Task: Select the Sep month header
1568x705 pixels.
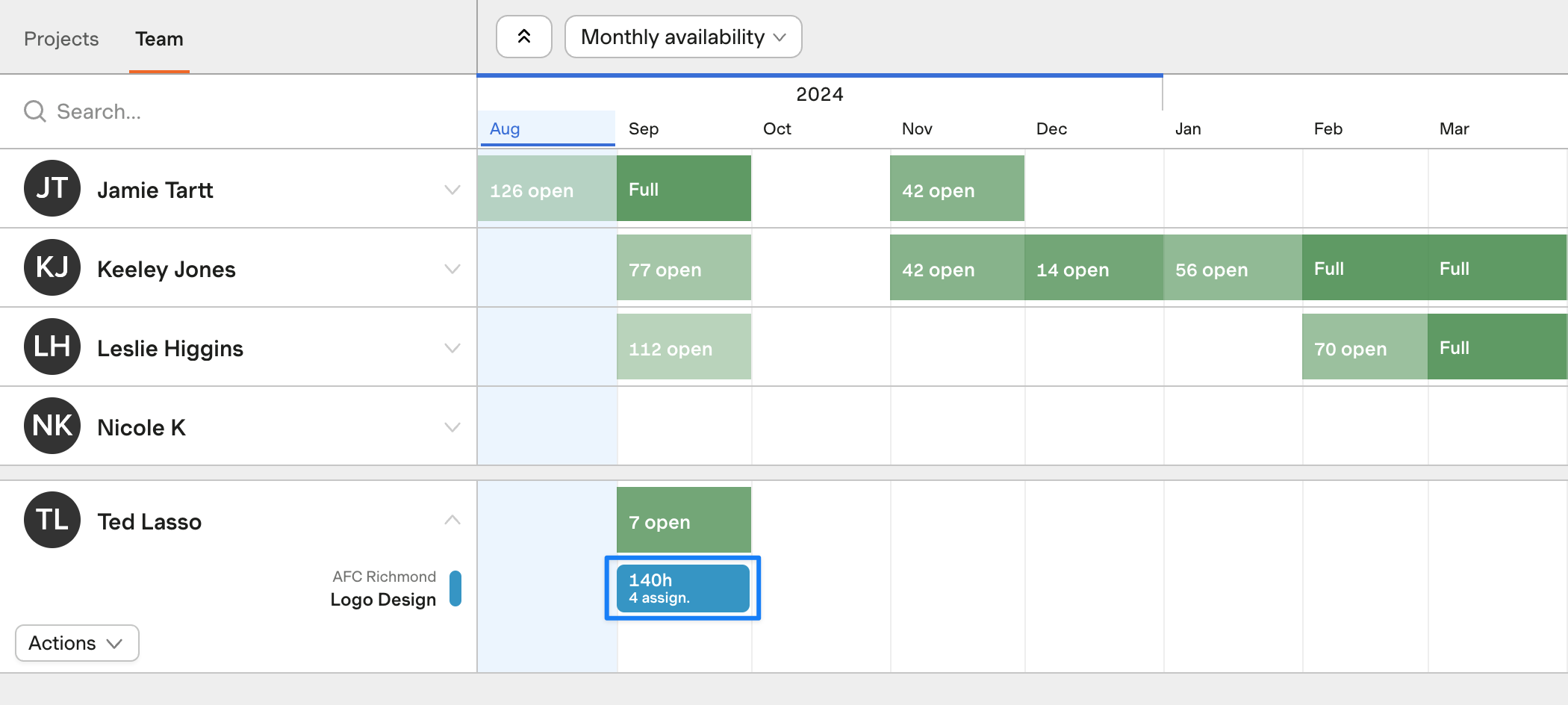Action: (644, 128)
